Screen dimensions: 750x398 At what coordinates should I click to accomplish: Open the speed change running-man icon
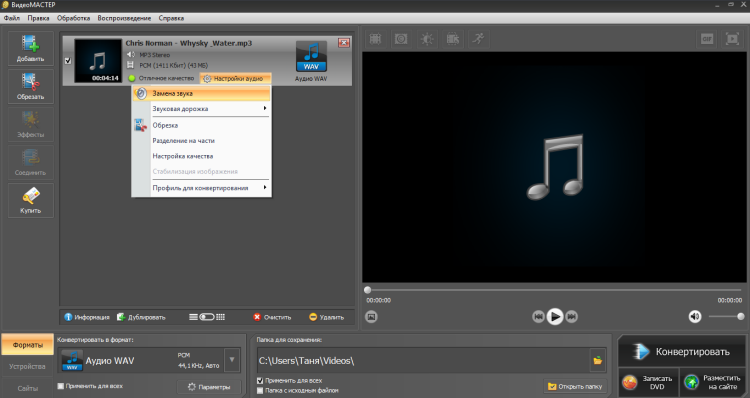coord(479,39)
